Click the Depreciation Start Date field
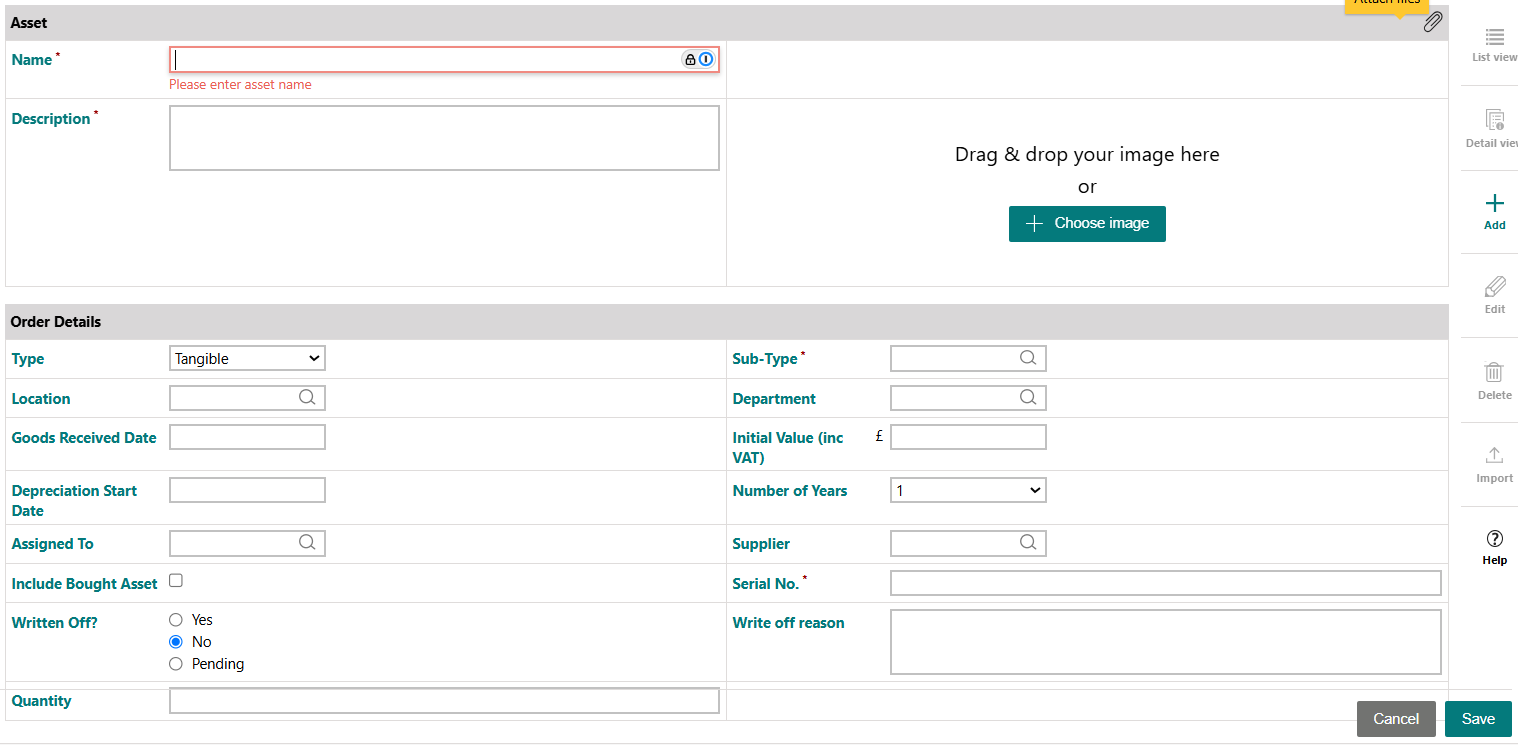 click(x=247, y=490)
